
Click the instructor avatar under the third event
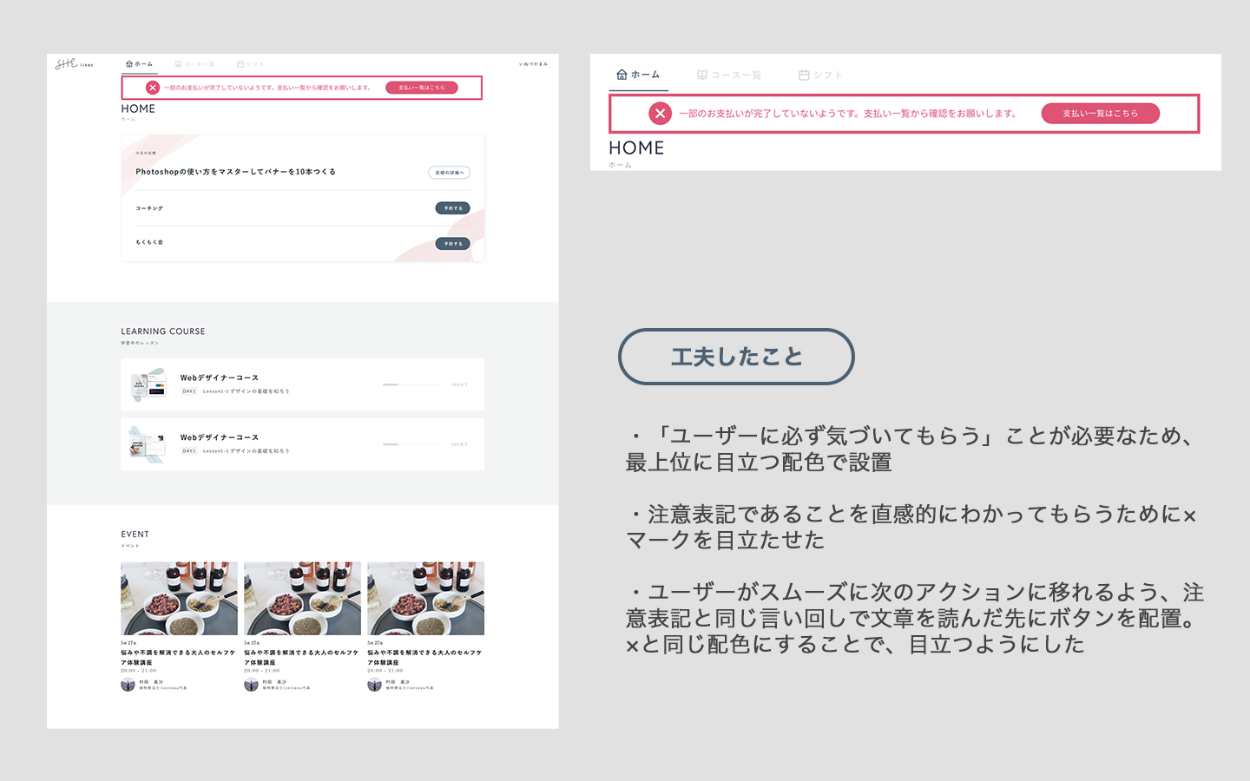point(374,684)
